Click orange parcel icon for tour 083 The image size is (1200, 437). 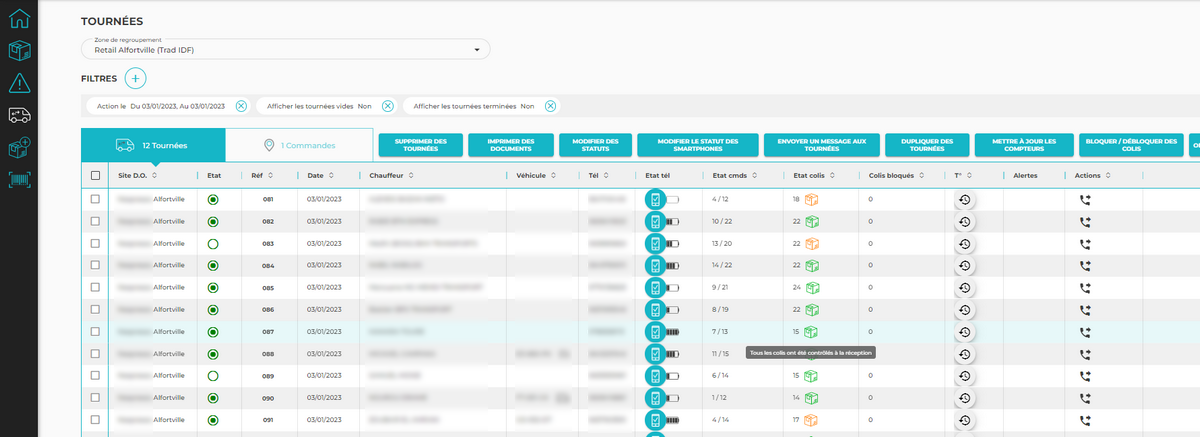(x=811, y=244)
